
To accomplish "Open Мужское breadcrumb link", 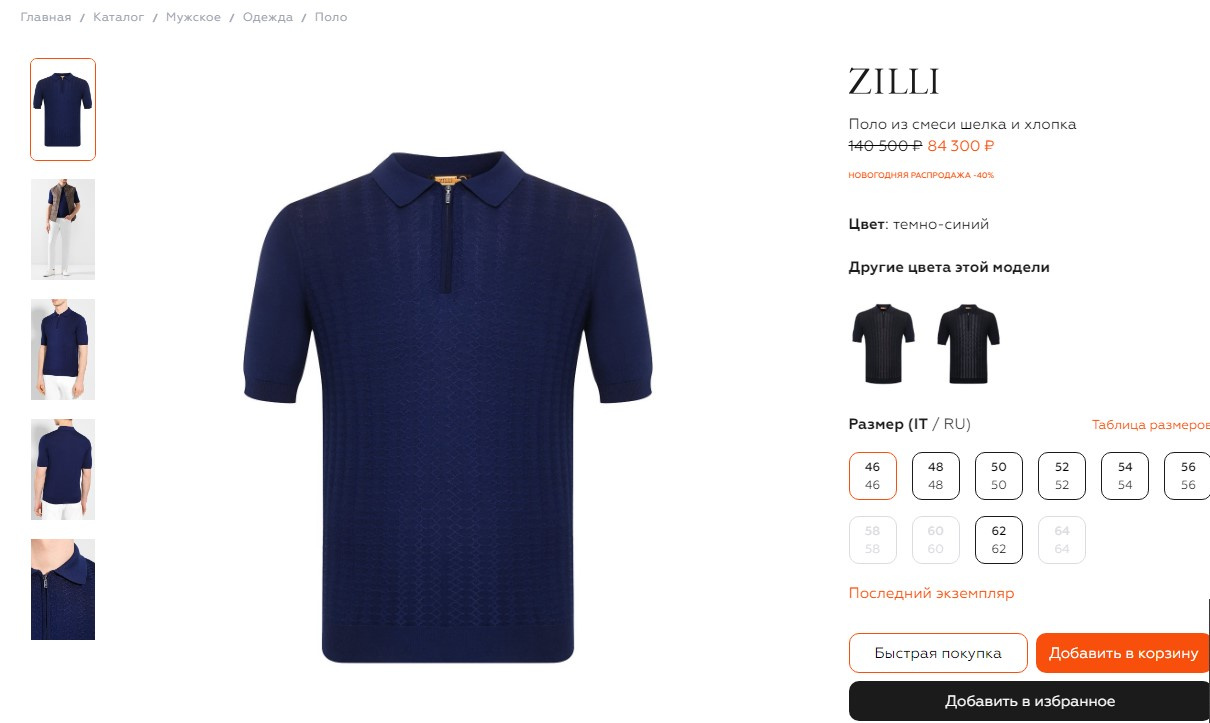I will [x=193, y=17].
